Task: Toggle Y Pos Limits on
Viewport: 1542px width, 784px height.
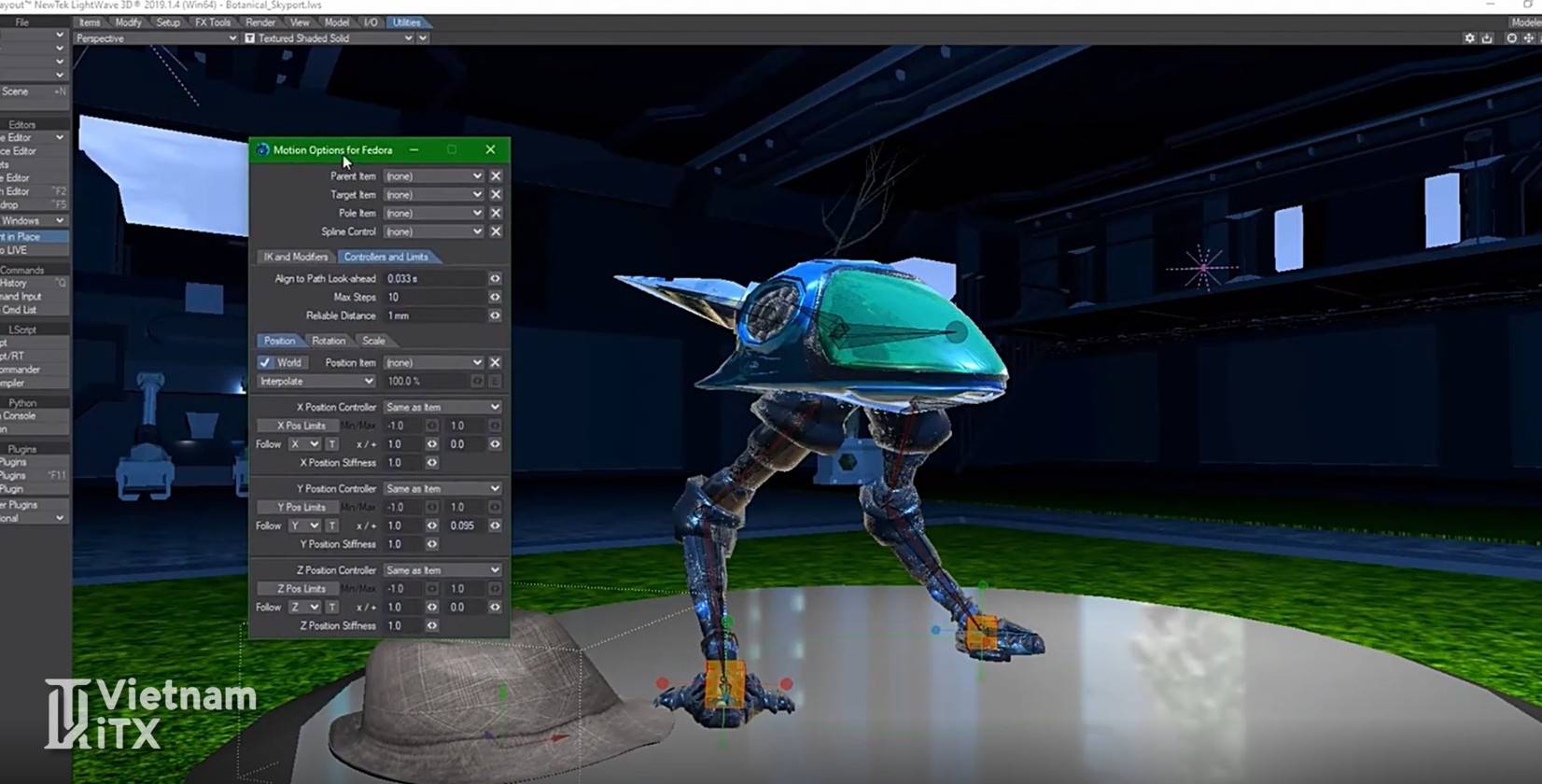Action: point(301,507)
